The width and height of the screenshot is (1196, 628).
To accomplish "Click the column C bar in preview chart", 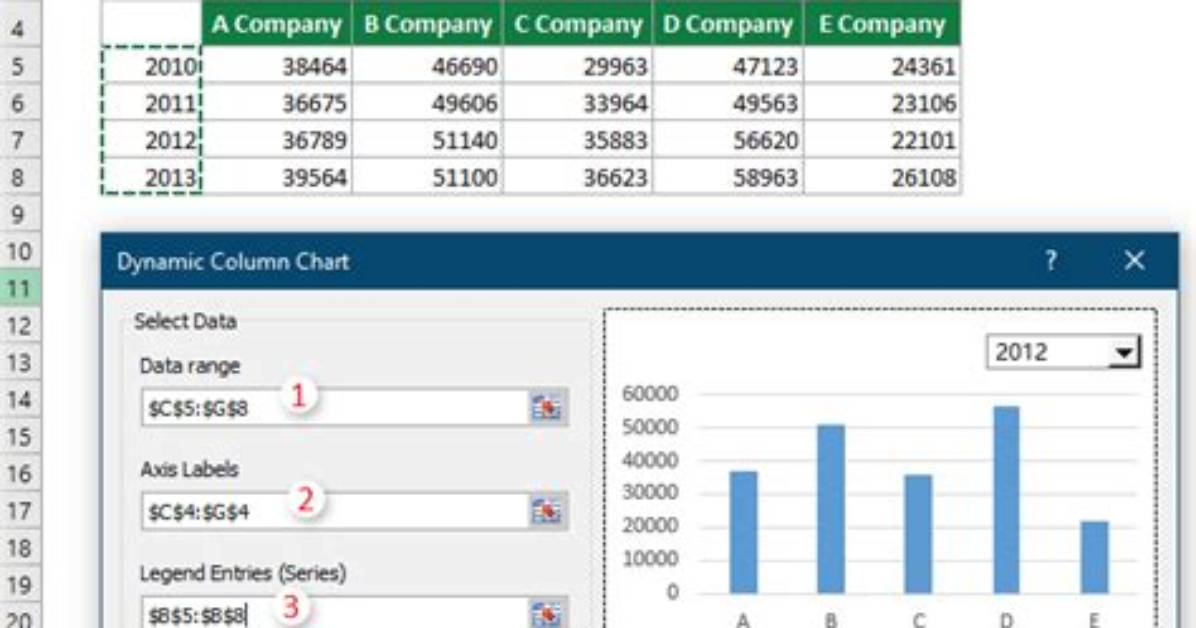I will [x=918, y=533].
